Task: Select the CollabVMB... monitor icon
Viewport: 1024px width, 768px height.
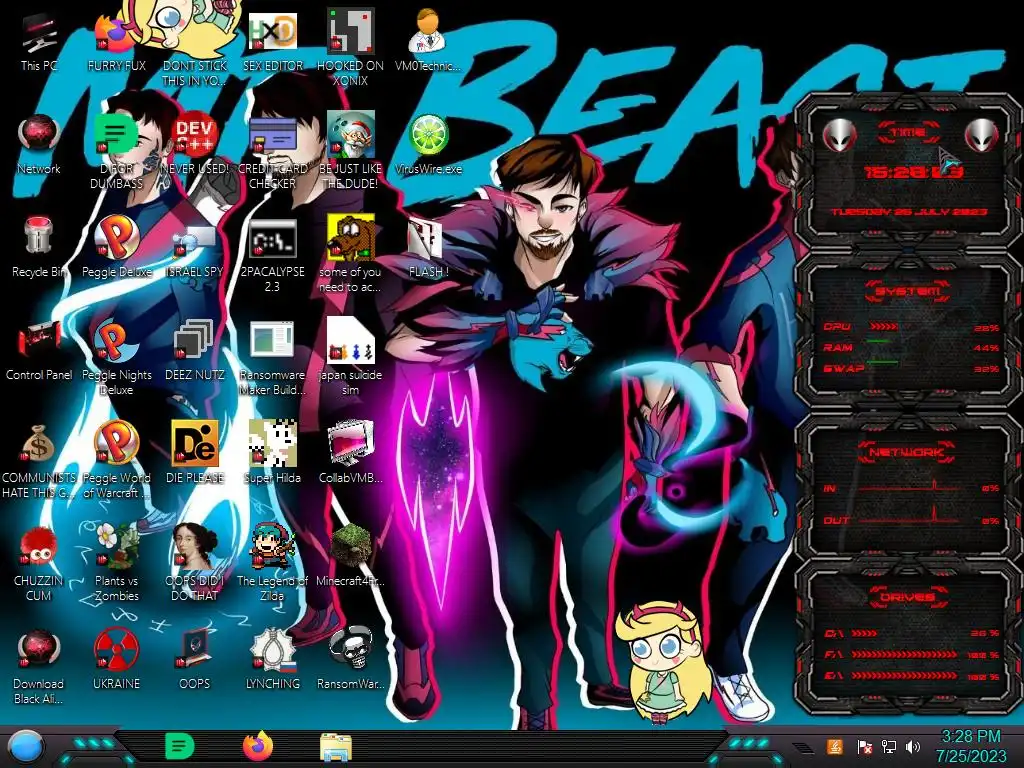Action: coord(351,453)
